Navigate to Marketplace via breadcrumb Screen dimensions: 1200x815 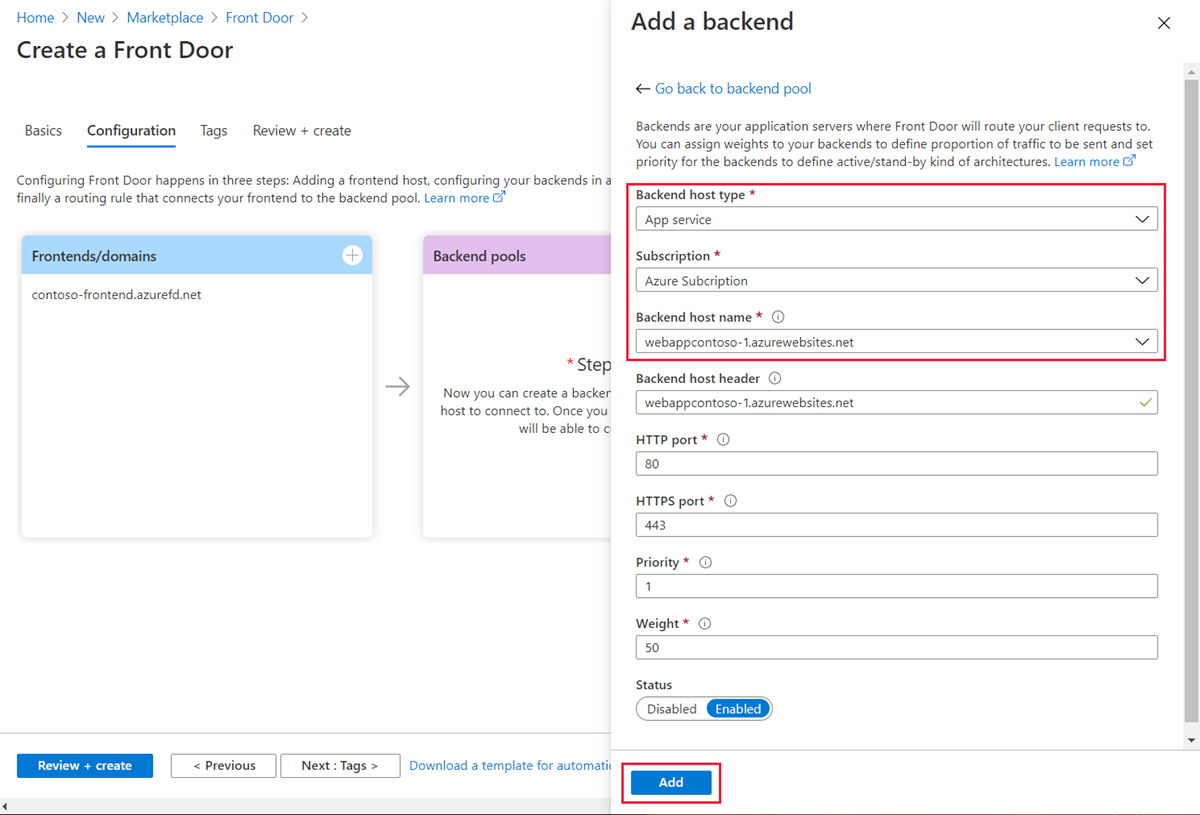coord(164,17)
